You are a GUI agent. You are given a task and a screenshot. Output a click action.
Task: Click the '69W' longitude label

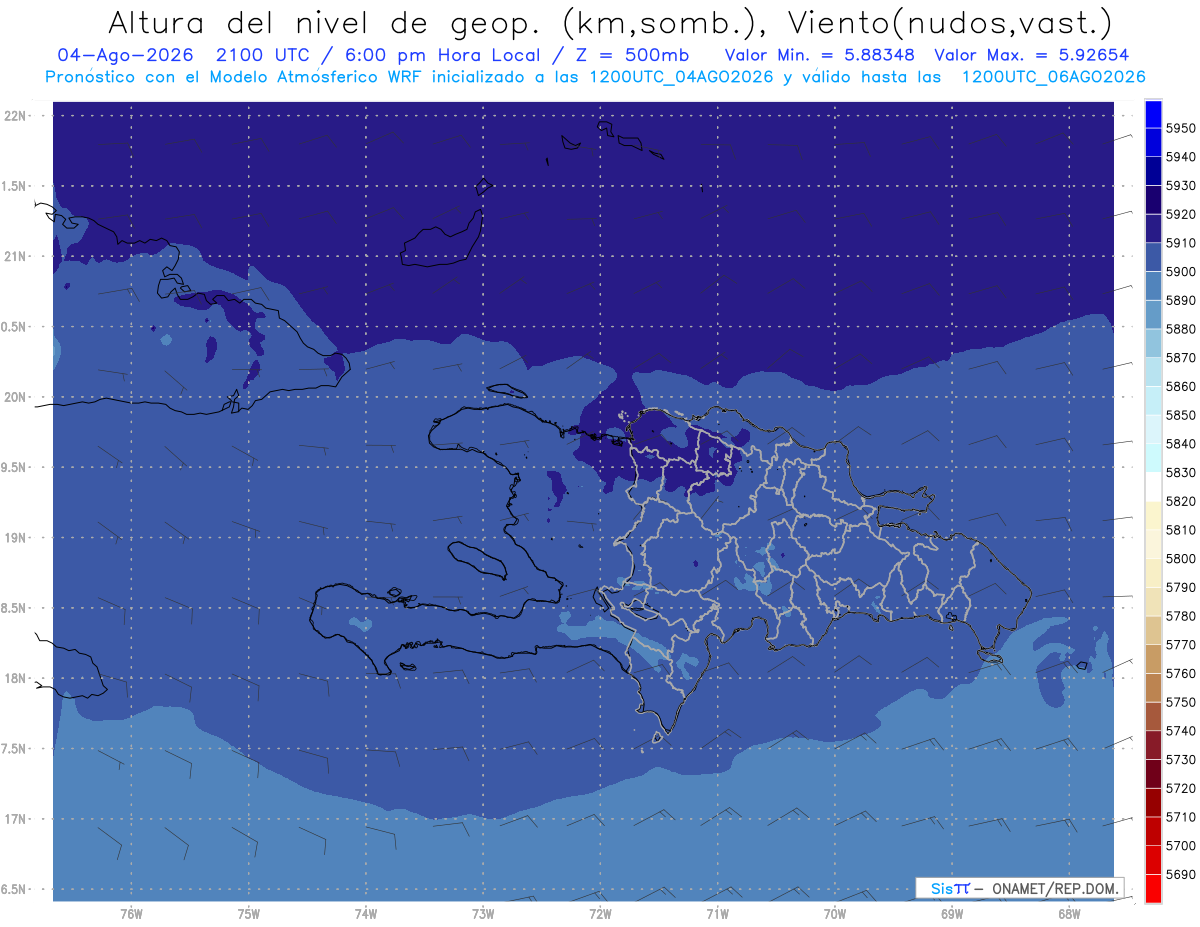[x=952, y=914]
